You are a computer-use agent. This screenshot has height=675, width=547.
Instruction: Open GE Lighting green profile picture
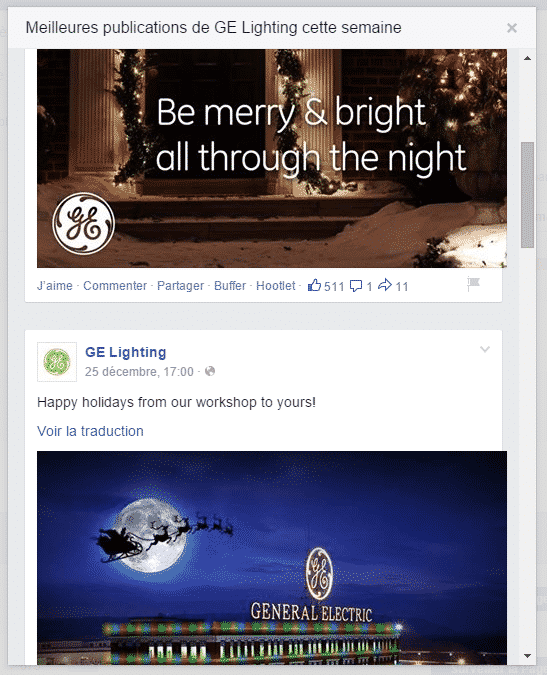click(57, 362)
